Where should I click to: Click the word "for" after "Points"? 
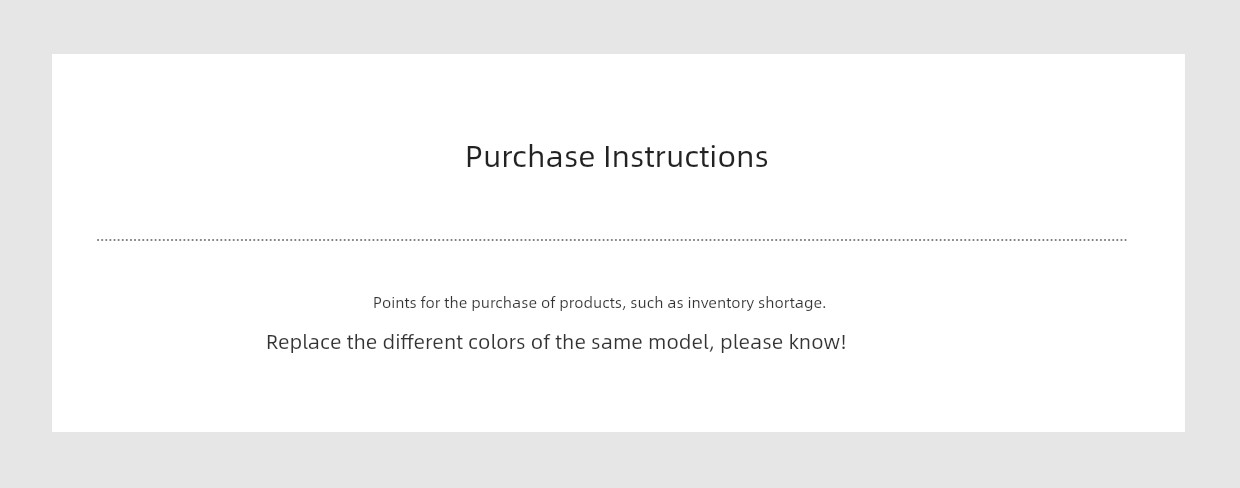(429, 303)
